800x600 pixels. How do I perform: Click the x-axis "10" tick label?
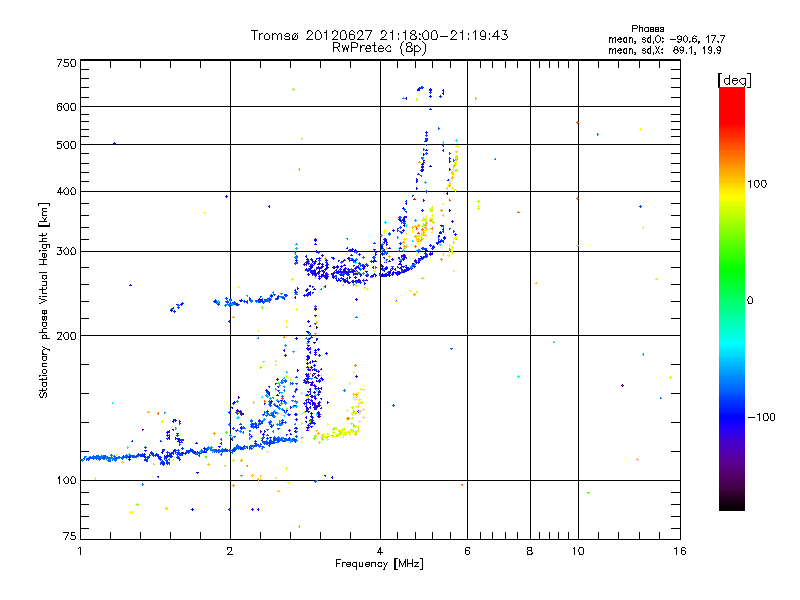coord(578,551)
